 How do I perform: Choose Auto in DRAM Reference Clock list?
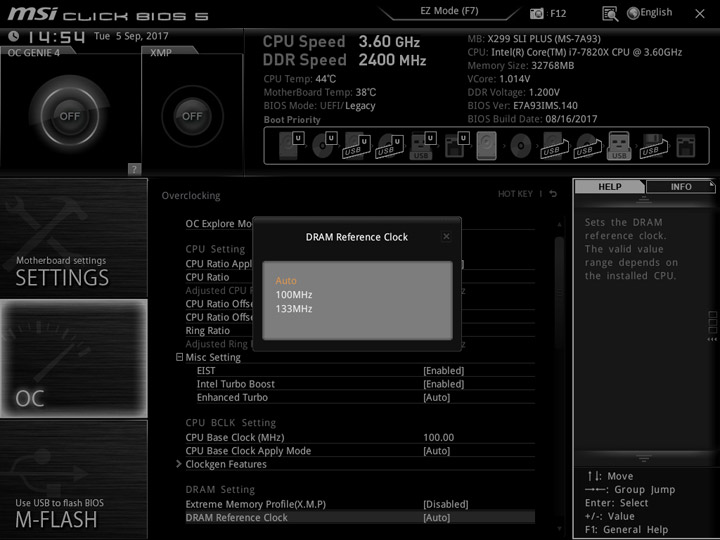click(x=286, y=281)
